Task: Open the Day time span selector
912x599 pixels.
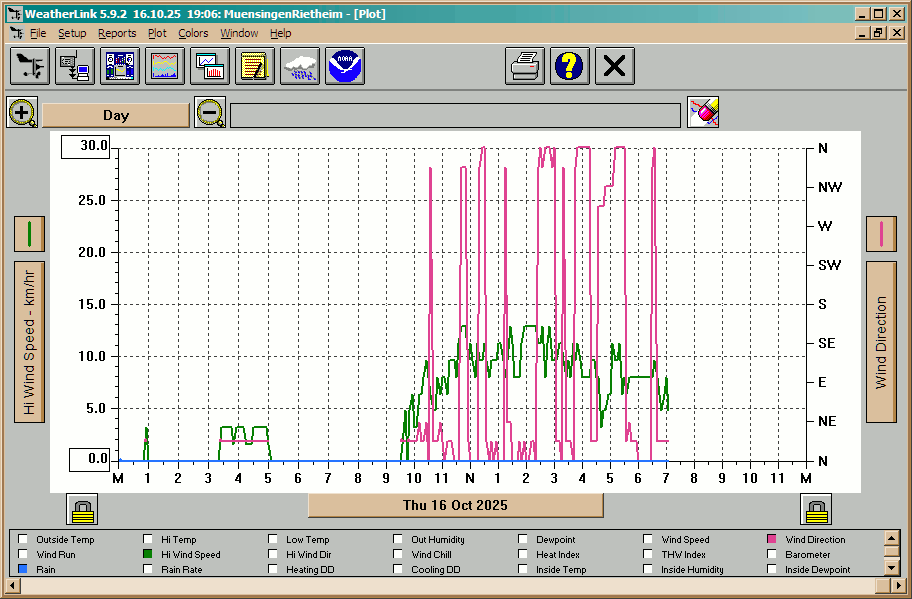Action: click(x=116, y=115)
